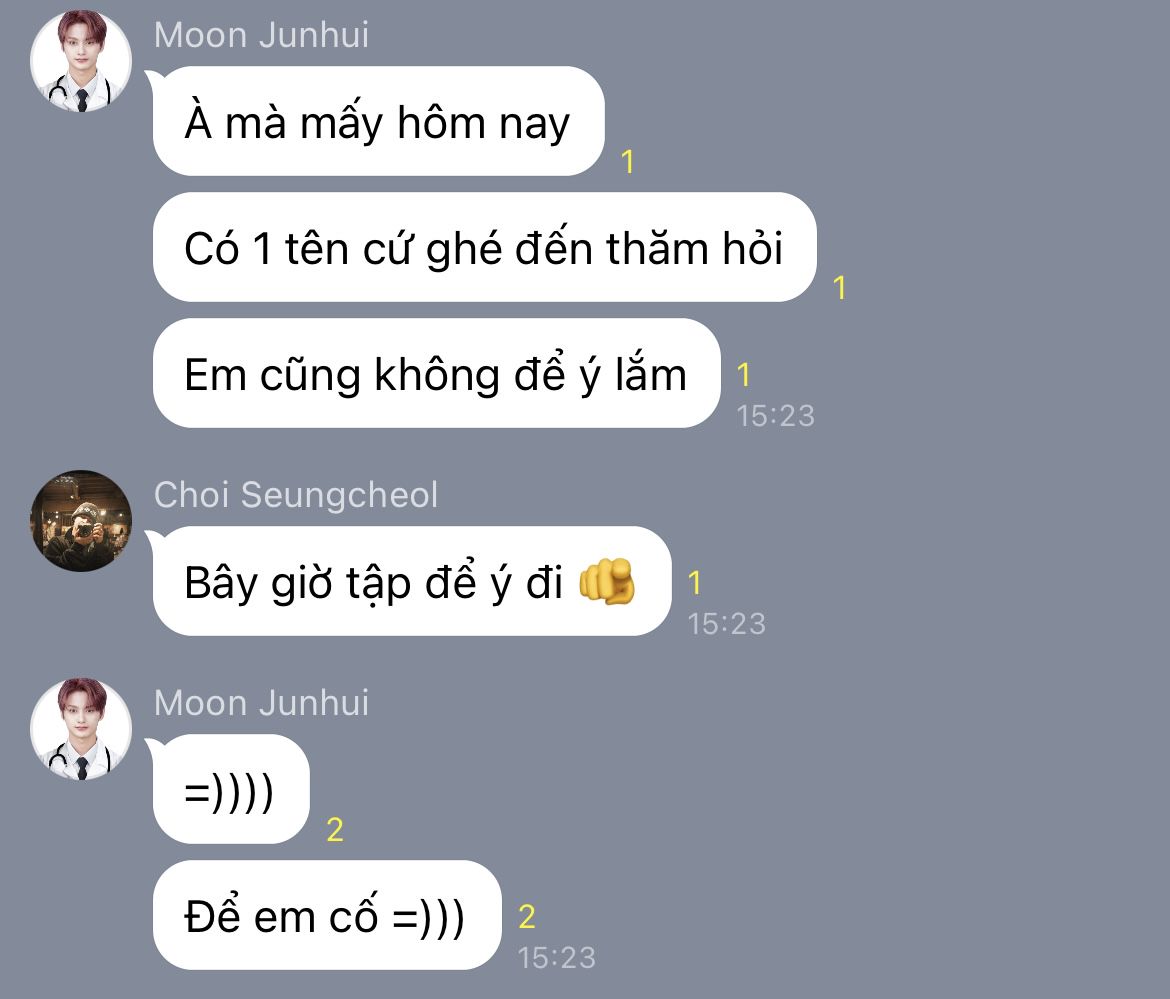Open Moon Junhui's top profile avatar
The height and width of the screenshot is (999, 1170).
[x=81, y=61]
